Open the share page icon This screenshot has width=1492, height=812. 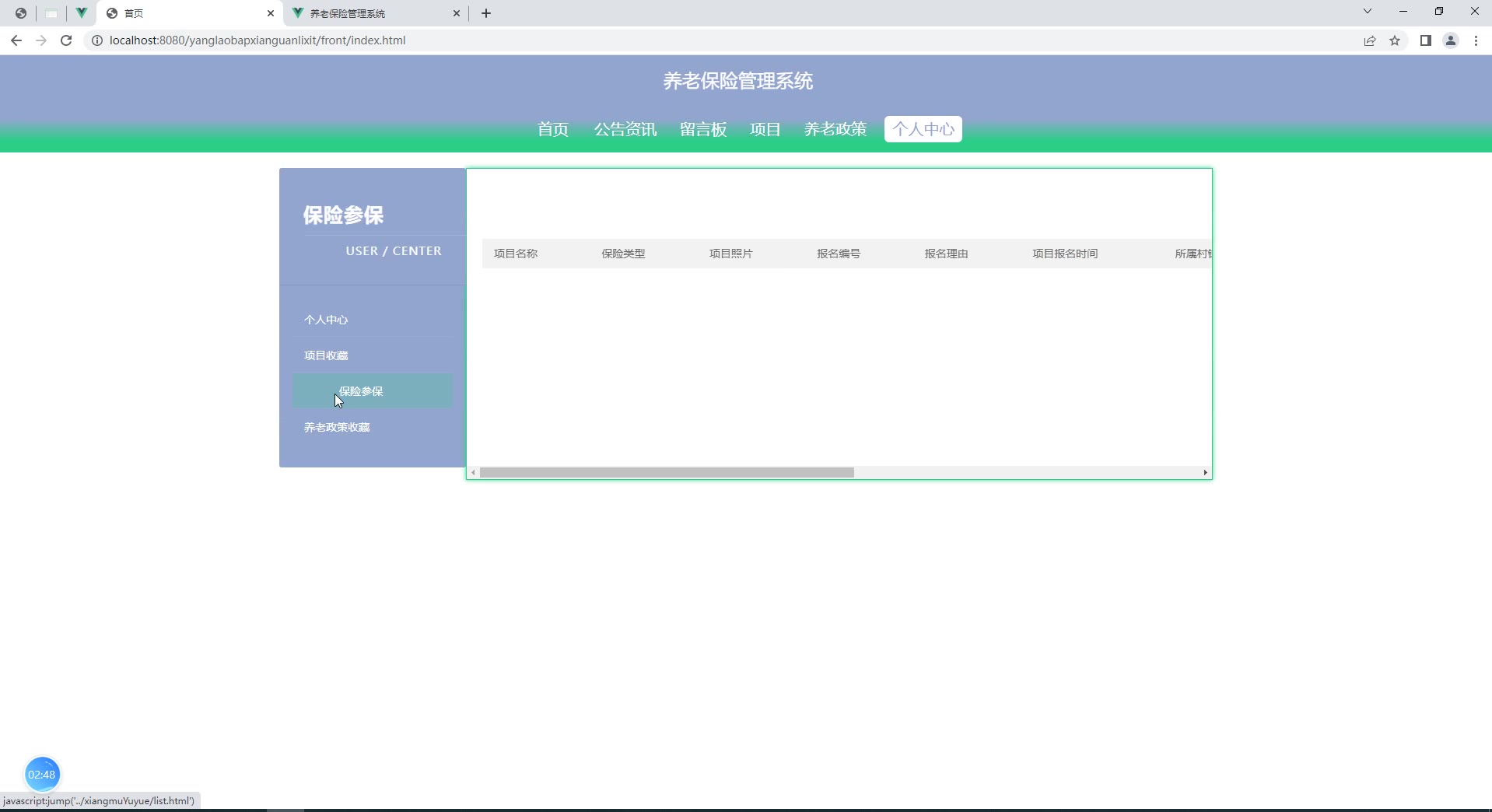pos(1370,40)
